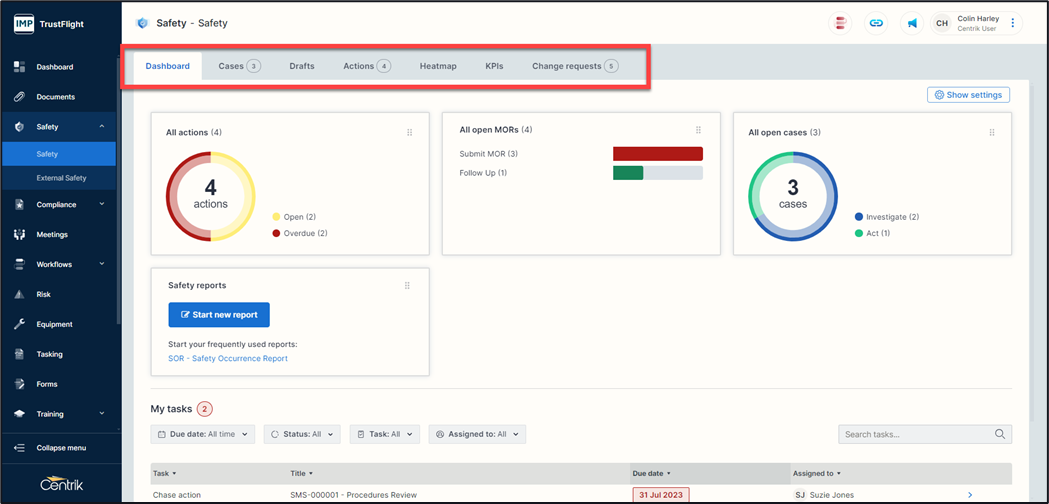1049x504 pixels.
Task: Click the Equipment wrench icon
Action: tap(19, 324)
